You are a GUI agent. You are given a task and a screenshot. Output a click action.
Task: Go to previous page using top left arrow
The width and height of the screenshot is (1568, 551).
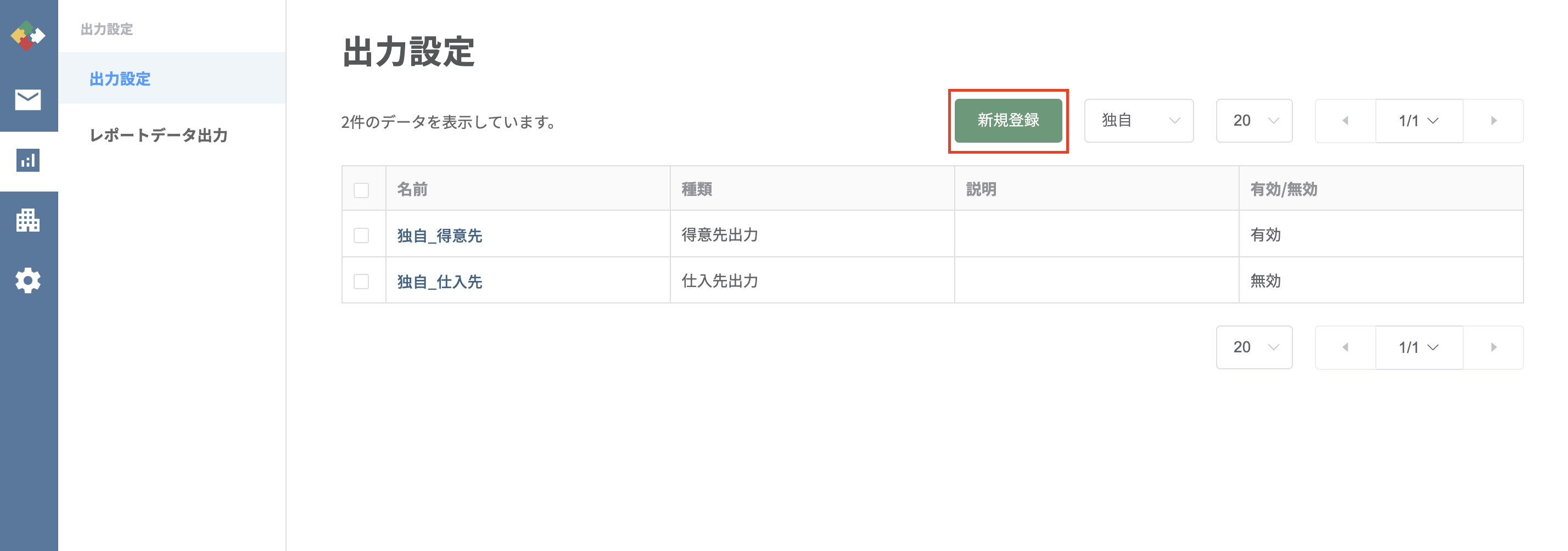tap(1345, 121)
